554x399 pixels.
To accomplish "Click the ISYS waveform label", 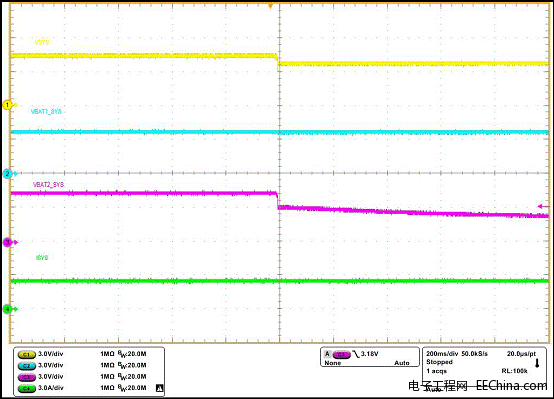I will pyautogui.click(x=42, y=258).
